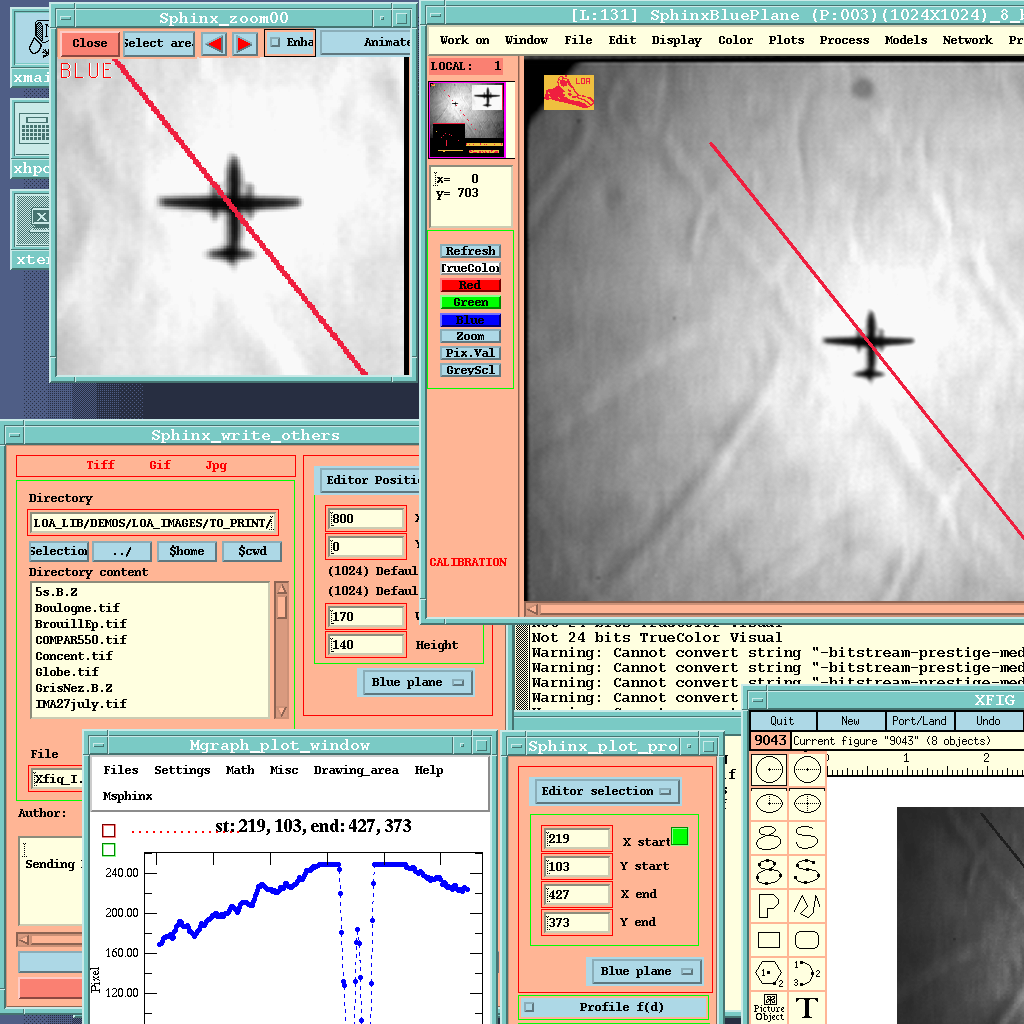The width and height of the screenshot is (1024, 1024).
Task: Open the Plots menu
Action: click(786, 40)
